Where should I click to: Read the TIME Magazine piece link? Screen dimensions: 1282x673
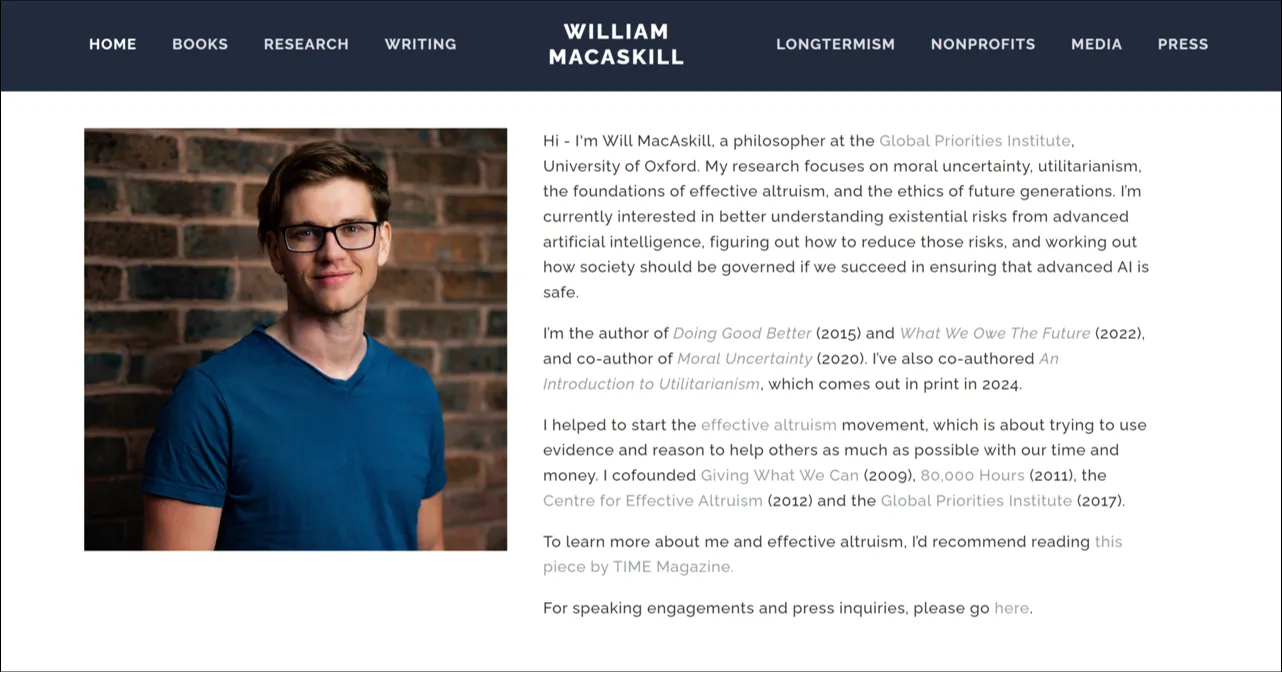[638, 566]
